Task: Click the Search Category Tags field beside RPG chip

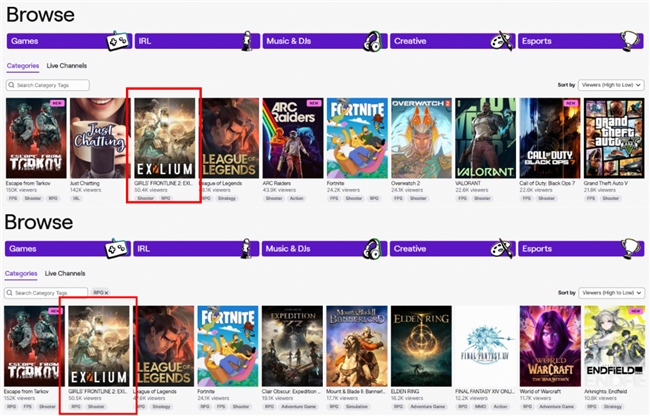Action: tap(46, 293)
